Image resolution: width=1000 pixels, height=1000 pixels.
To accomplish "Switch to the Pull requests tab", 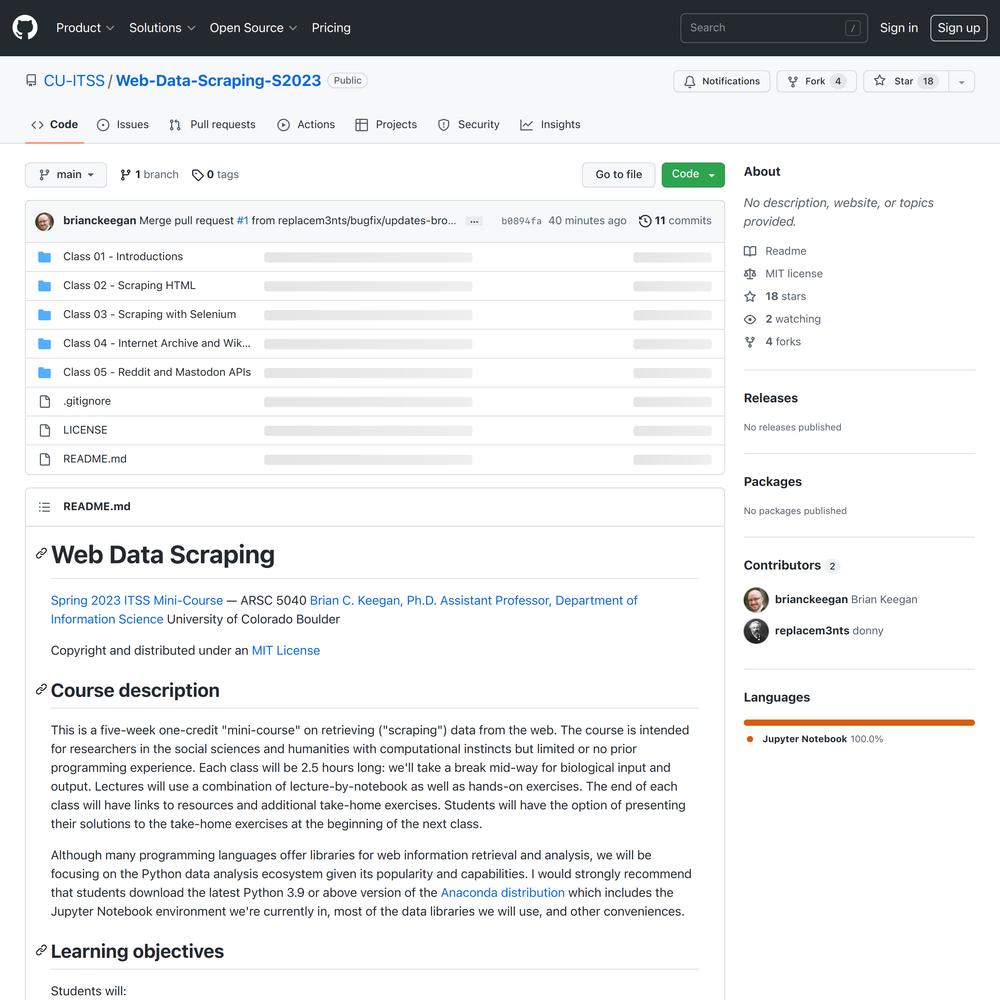I will [x=212, y=125].
